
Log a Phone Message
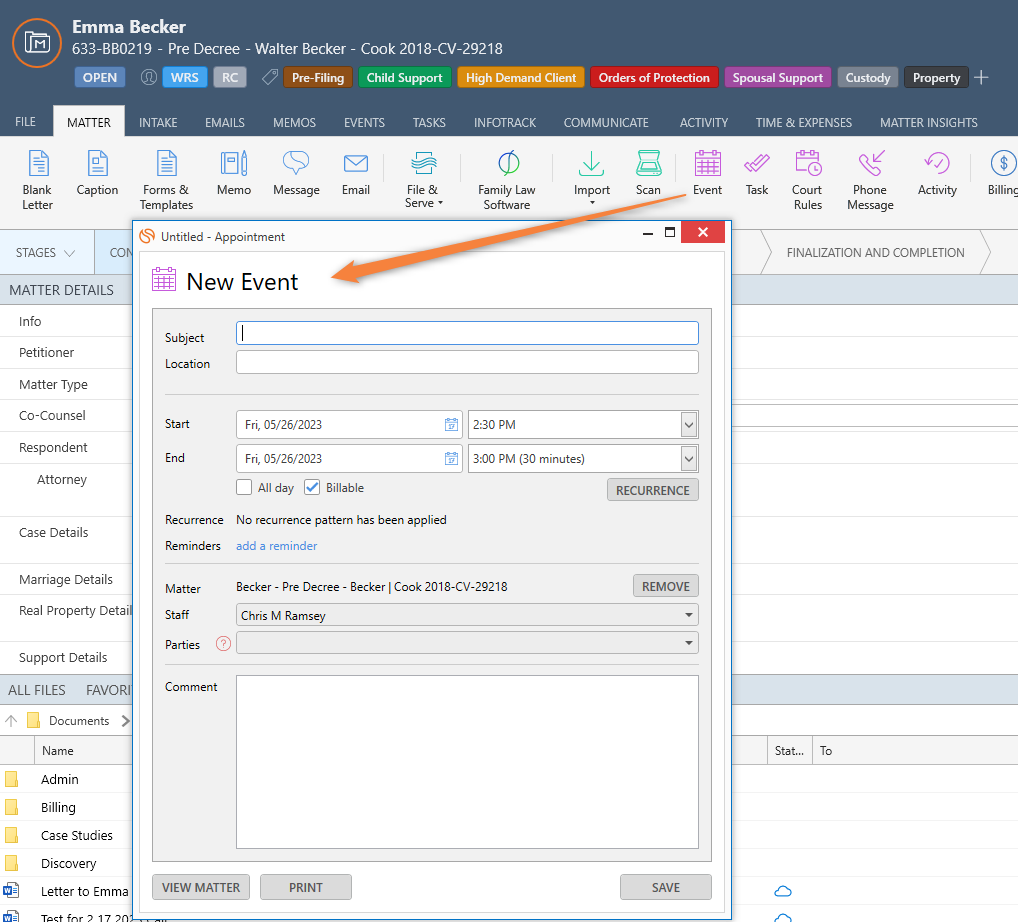(870, 180)
